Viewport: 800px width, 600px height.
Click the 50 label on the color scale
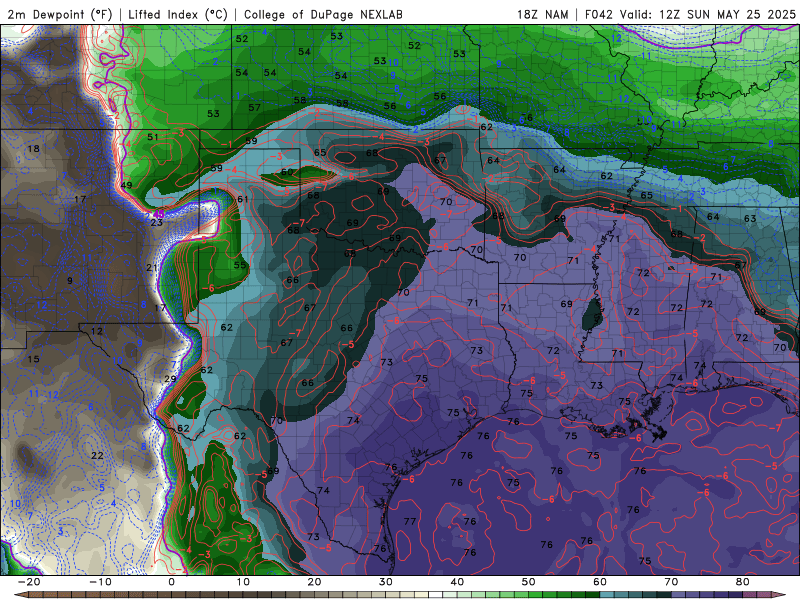pos(529,582)
